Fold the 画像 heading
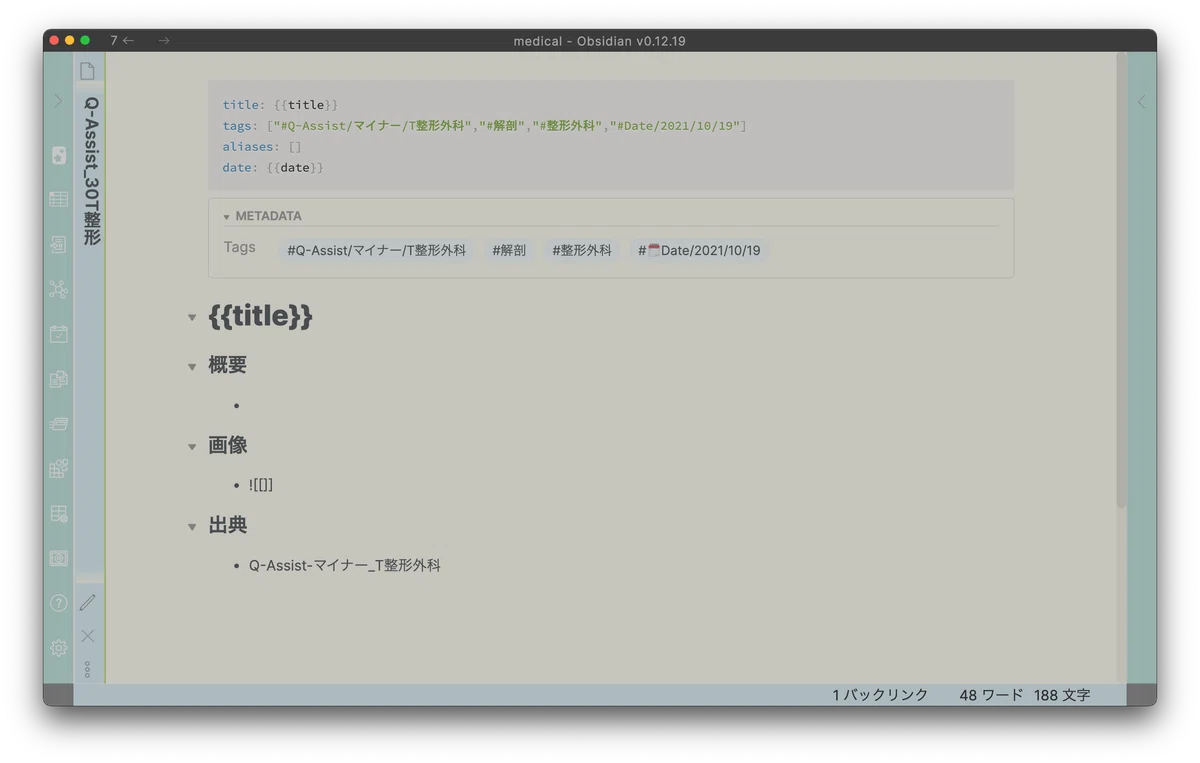 click(x=192, y=447)
